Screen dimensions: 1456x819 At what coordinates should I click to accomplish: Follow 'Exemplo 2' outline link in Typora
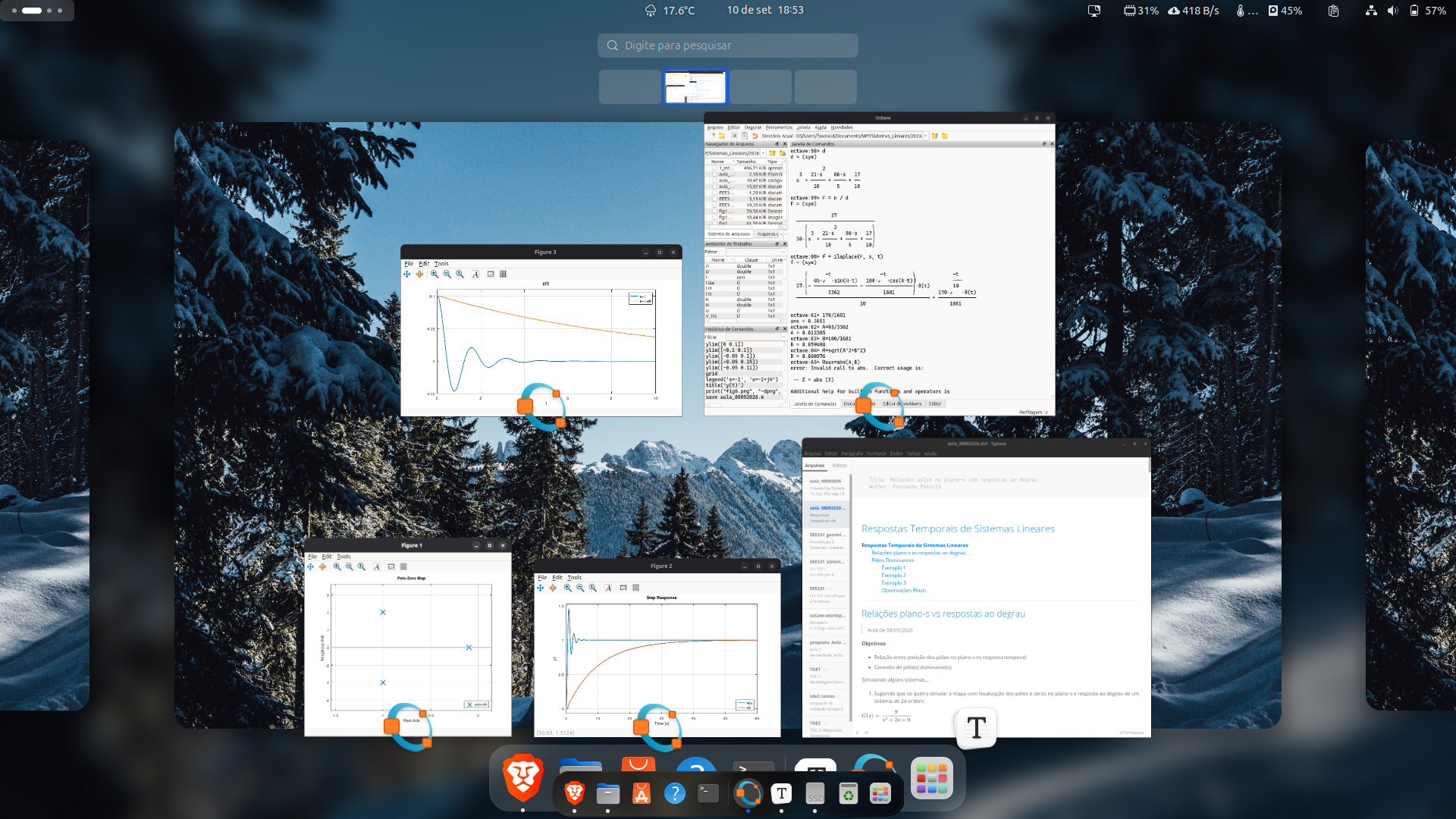pyautogui.click(x=893, y=576)
